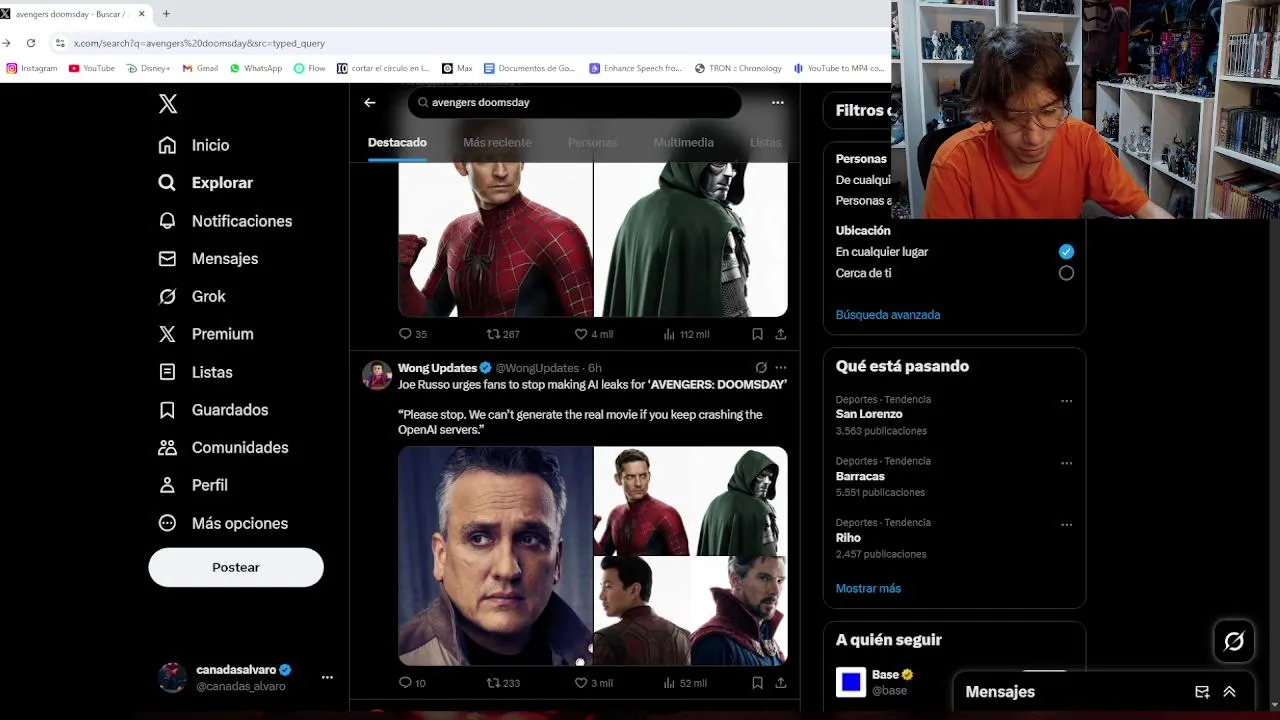Compose new message in Mensajes drawer
This screenshot has height=720, width=1280.
point(1202,692)
